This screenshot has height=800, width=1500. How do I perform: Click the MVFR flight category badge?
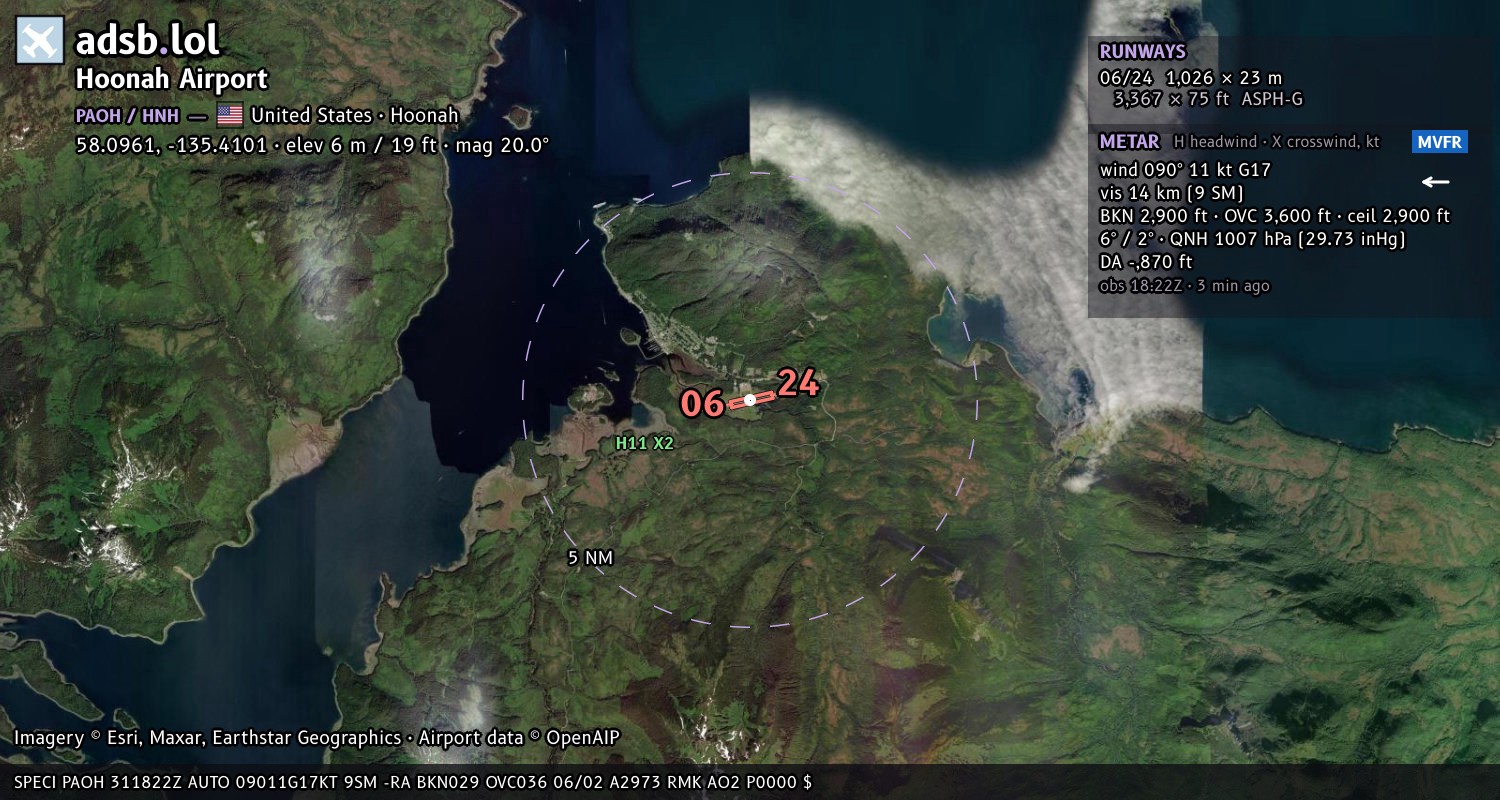[1440, 142]
